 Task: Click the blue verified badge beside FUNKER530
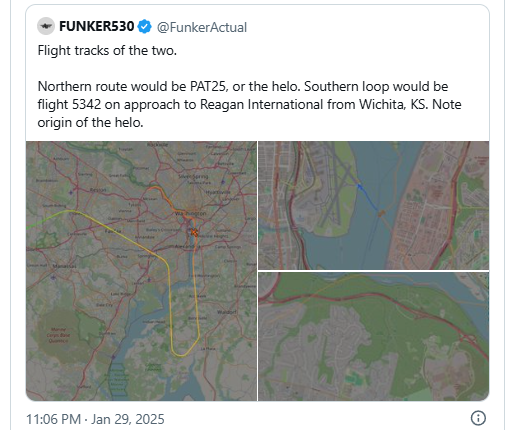pyautogui.click(x=144, y=27)
